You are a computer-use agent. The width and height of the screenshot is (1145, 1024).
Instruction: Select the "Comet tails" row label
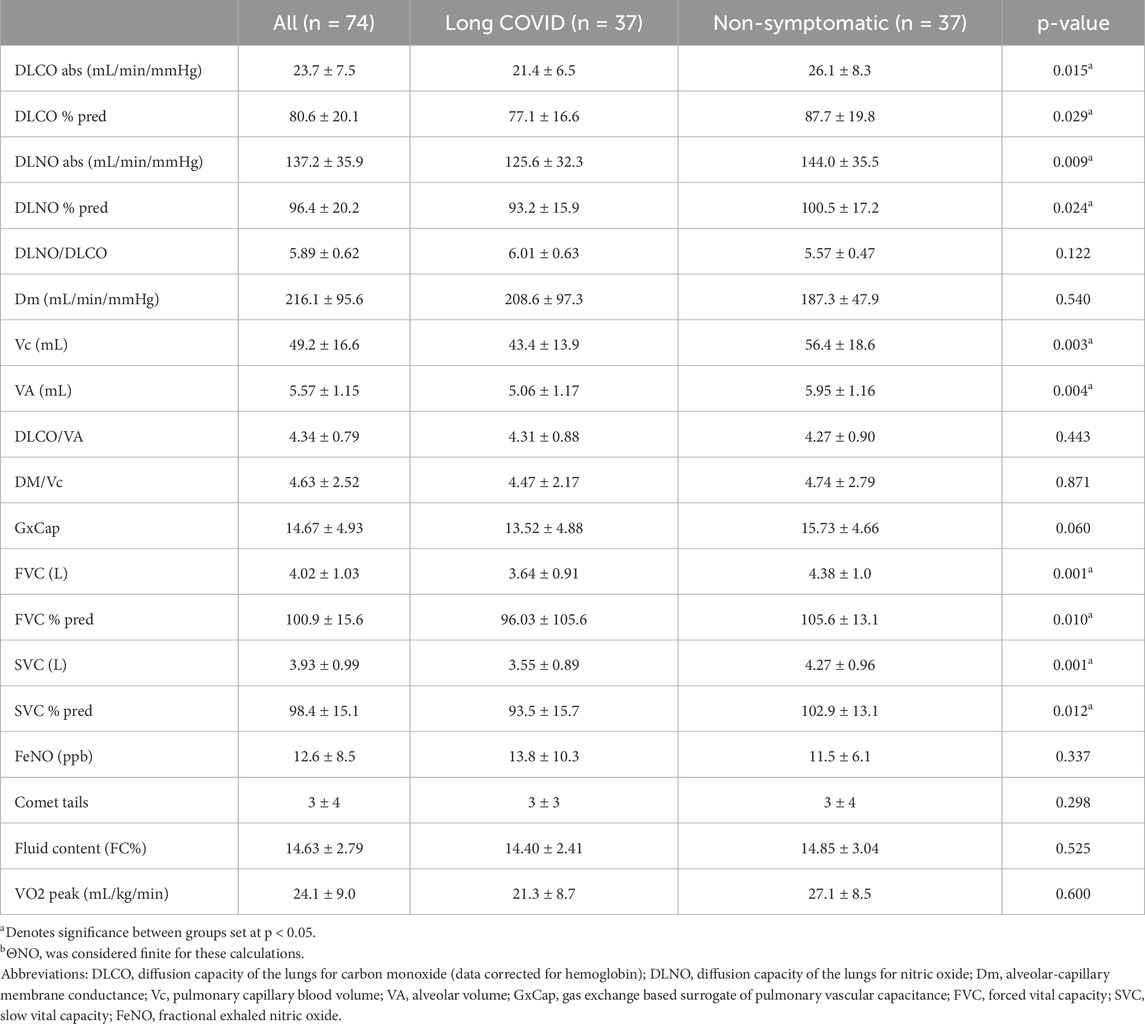click(x=51, y=802)
